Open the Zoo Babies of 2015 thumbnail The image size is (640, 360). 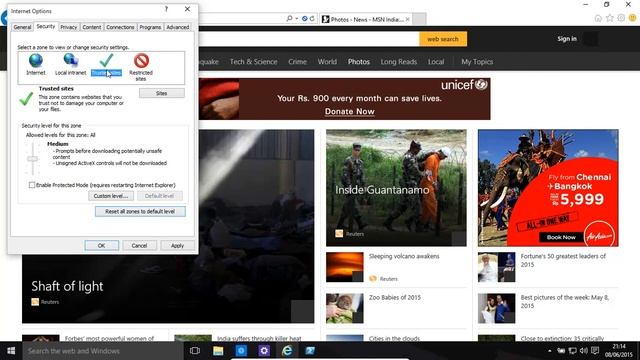click(344, 308)
